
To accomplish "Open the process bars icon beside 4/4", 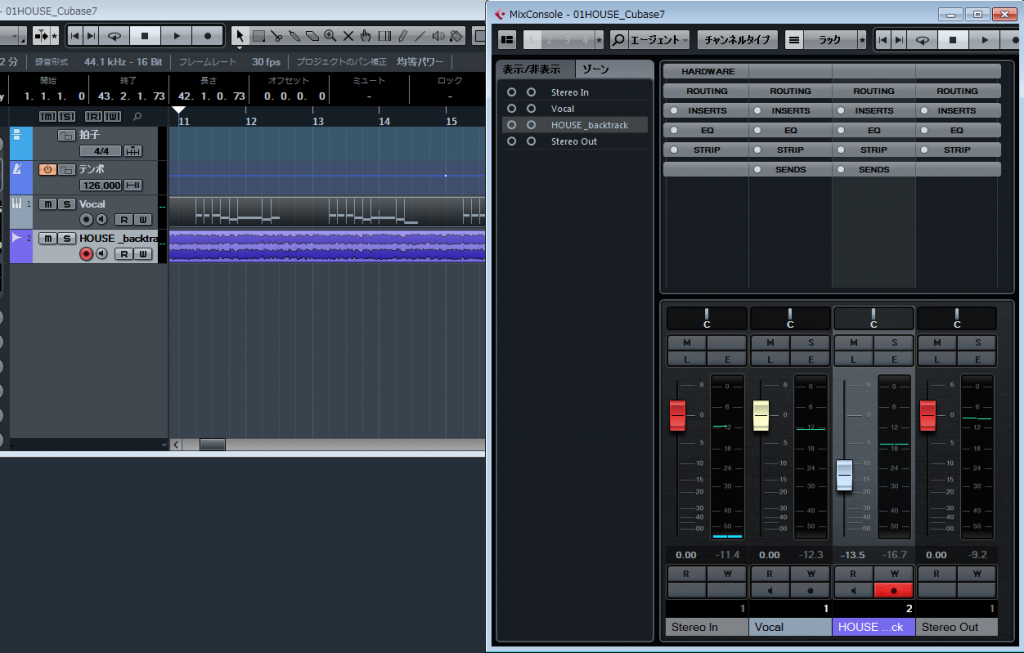I will (133, 151).
